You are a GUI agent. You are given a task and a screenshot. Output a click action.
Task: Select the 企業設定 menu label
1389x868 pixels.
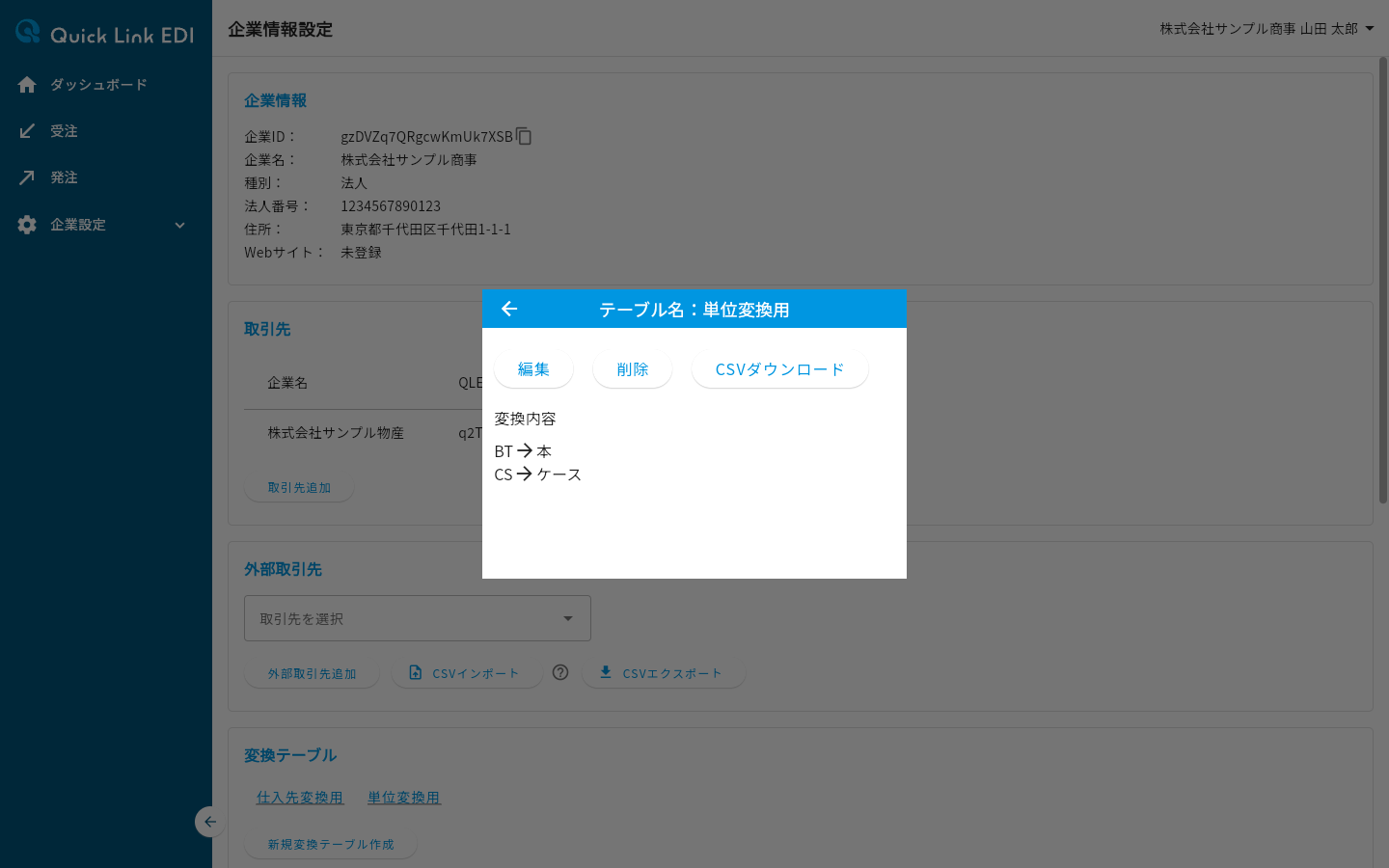pos(78,225)
